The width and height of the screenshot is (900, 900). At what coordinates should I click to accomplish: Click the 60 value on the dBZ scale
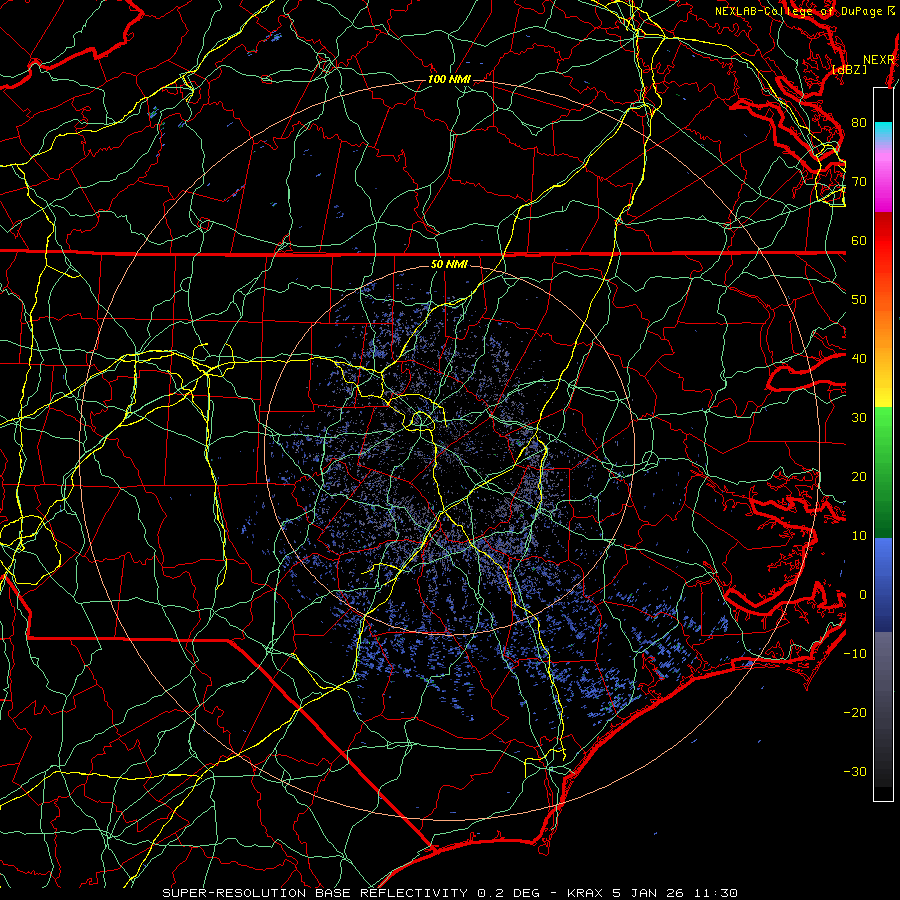[859, 240]
